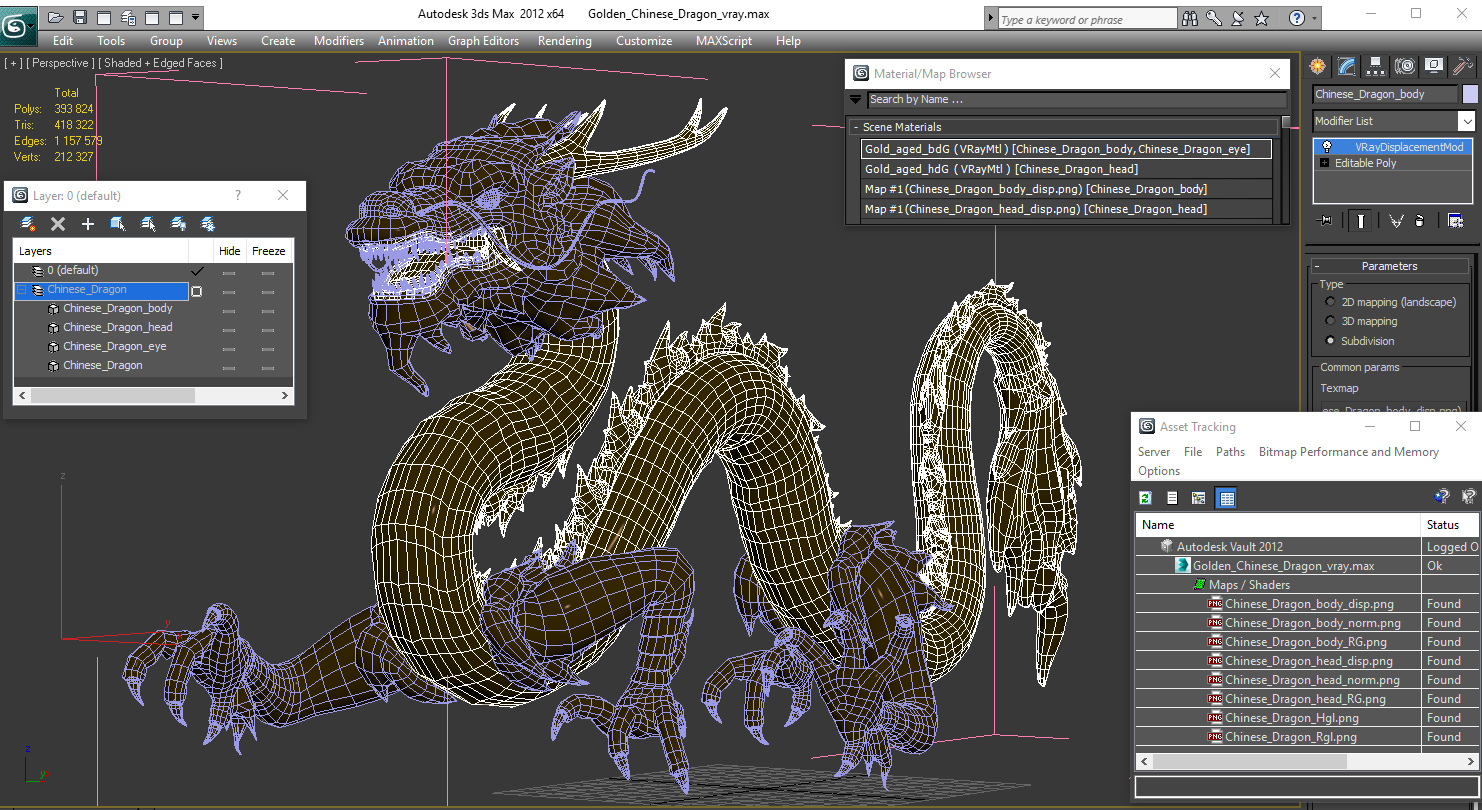Select 3D mapping radio button
Viewport: 1482px width, 810px height.
(1330, 321)
